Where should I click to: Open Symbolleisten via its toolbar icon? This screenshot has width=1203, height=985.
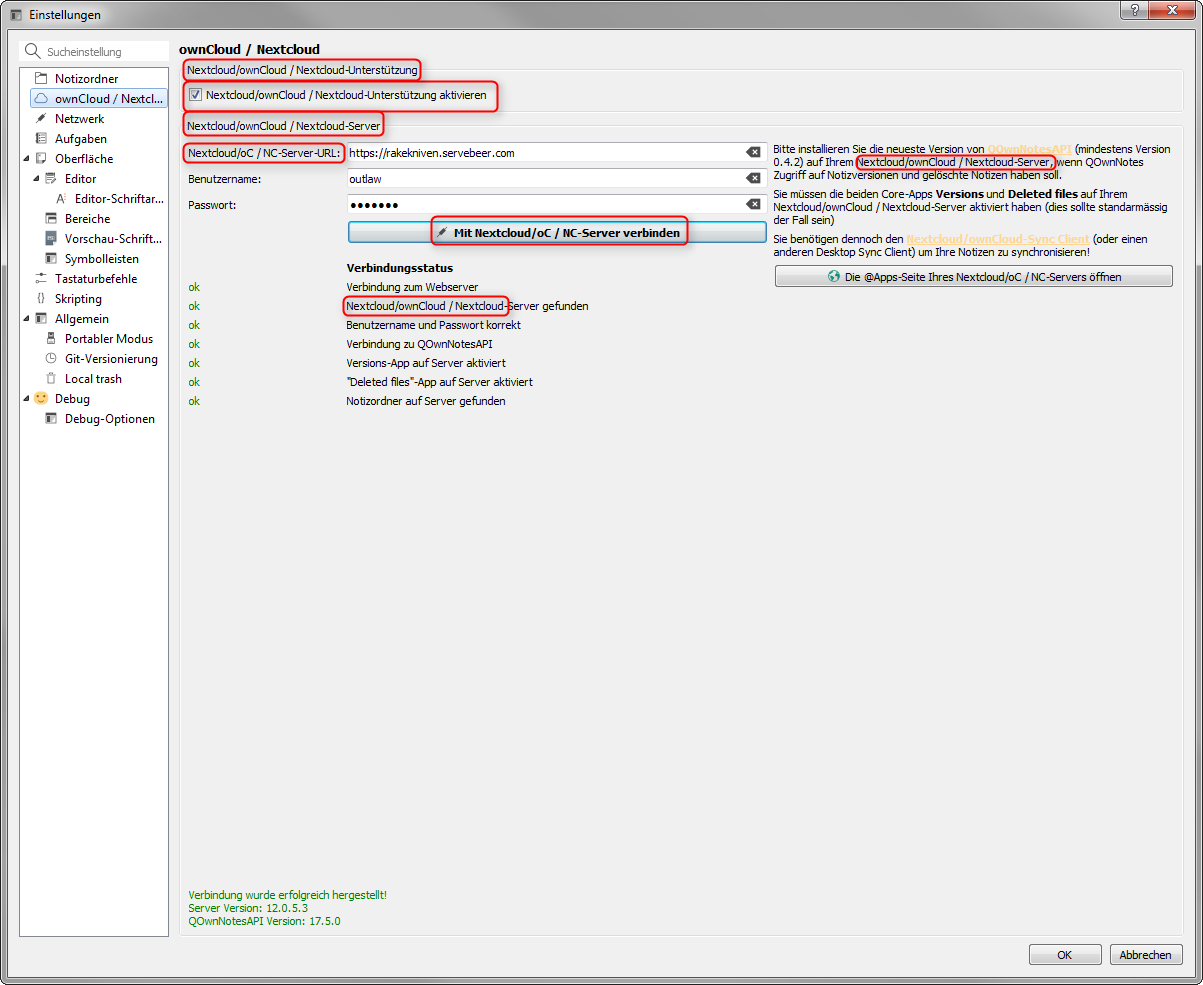[x=51, y=258]
